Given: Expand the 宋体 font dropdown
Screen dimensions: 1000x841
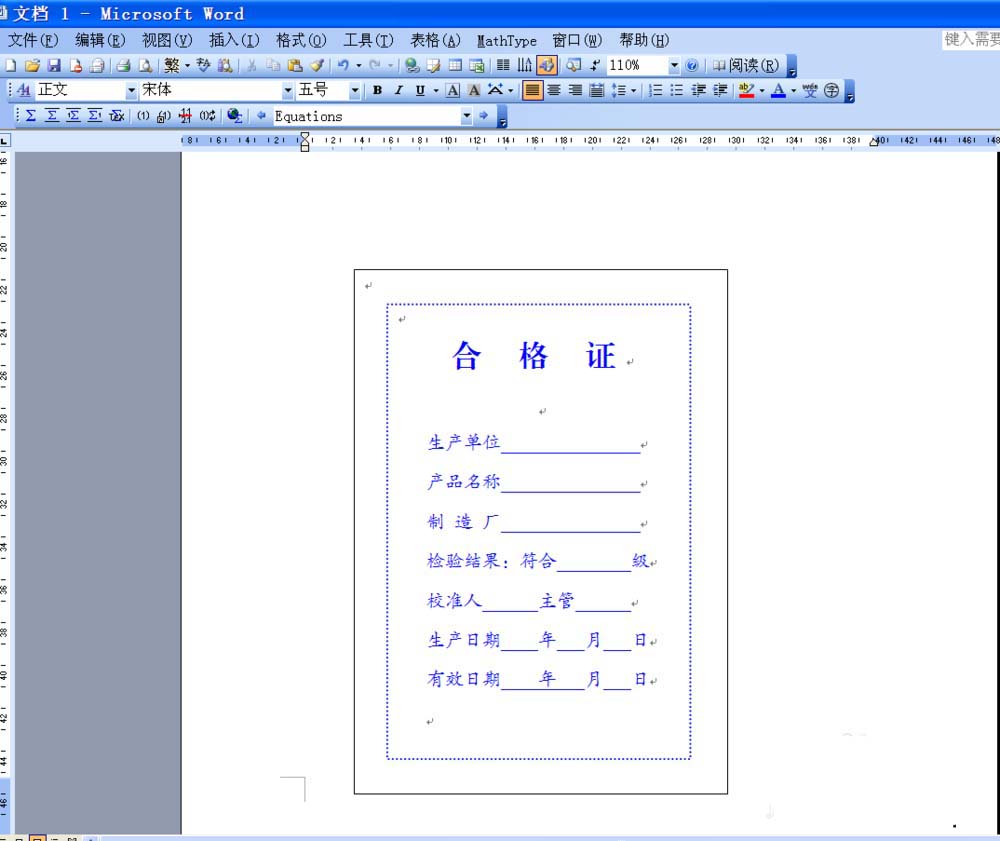Looking at the screenshot, I should (x=288, y=91).
